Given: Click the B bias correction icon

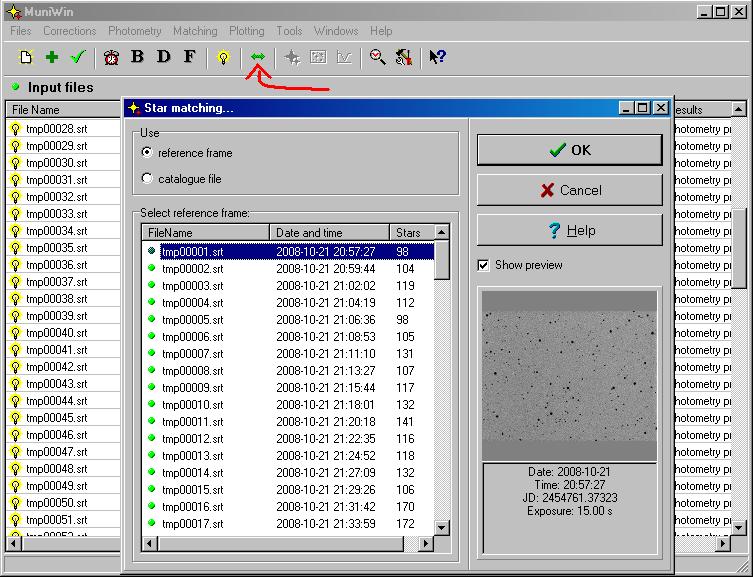Looking at the screenshot, I should click(x=138, y=57).
